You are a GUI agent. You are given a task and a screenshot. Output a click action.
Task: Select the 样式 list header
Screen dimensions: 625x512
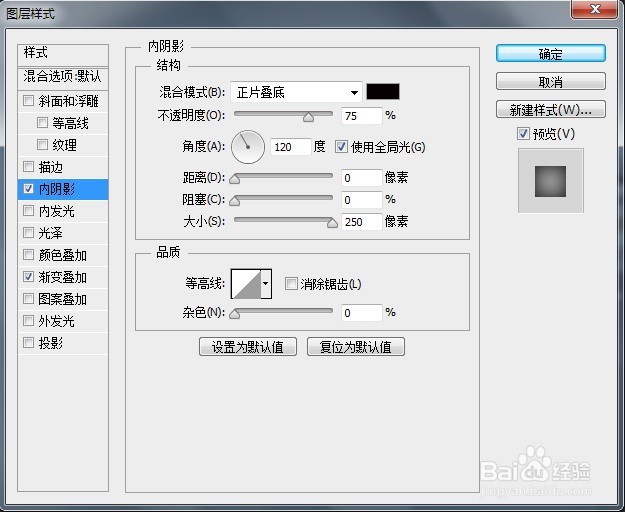point(63,53)
